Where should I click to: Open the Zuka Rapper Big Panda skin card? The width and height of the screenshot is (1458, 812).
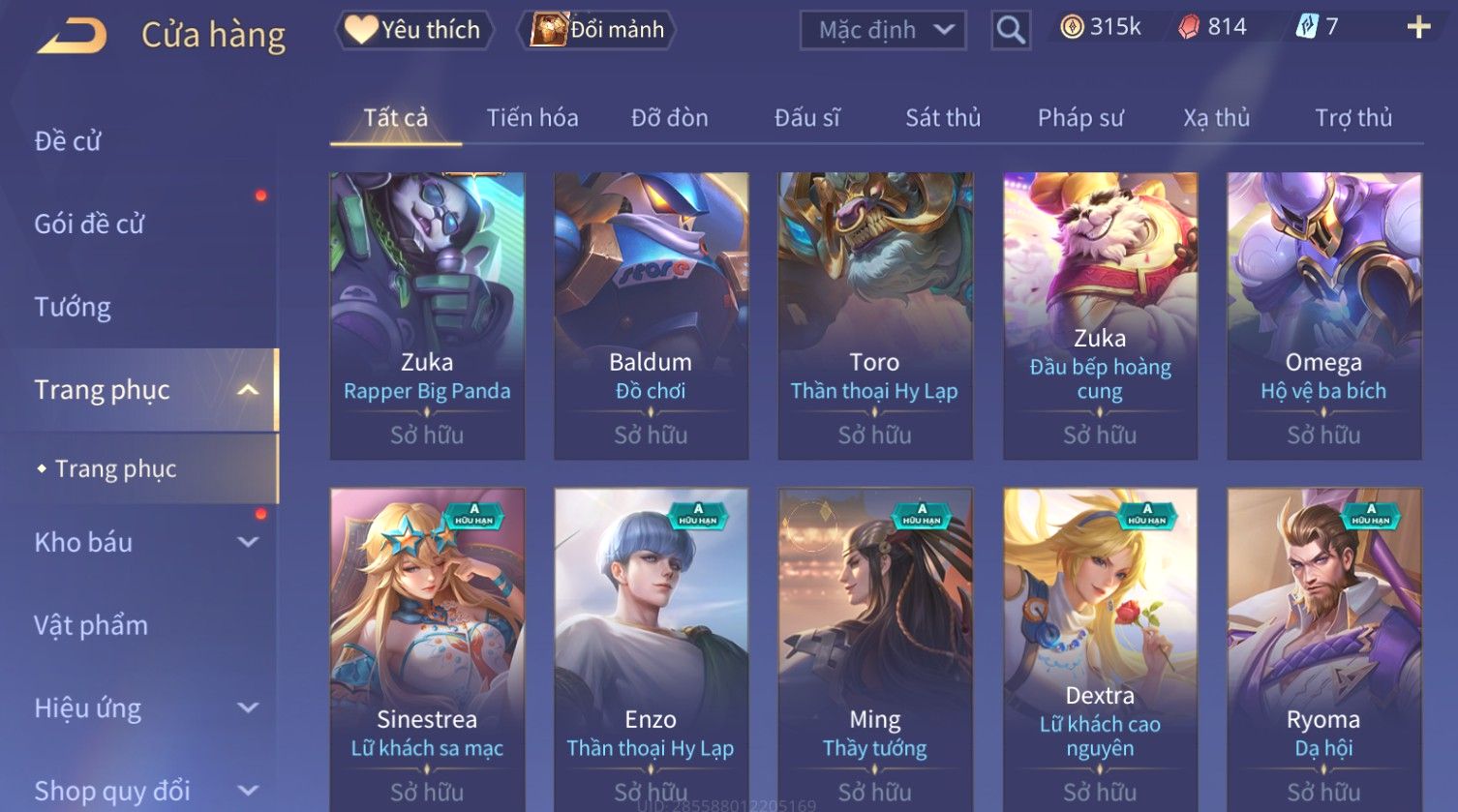pos(427,316)
